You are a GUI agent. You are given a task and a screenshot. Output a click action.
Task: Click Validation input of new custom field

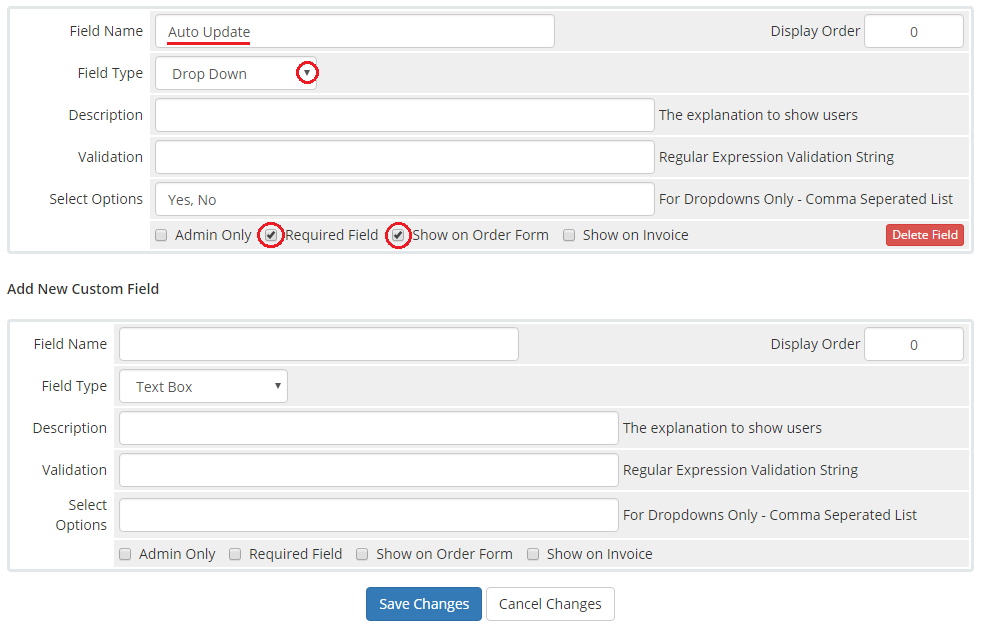coord(369,470)
